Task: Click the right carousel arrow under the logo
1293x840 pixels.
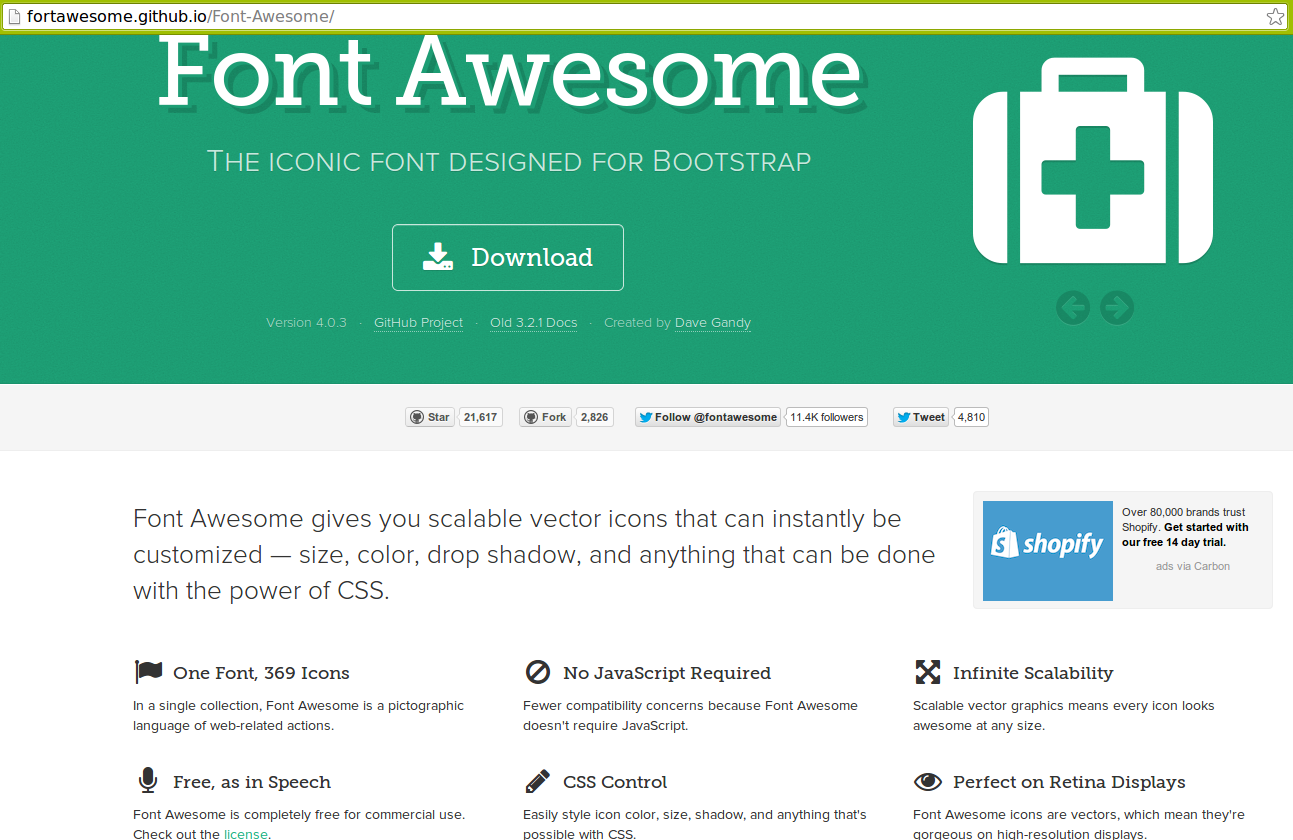Action: pyautogui.click(x=1116, y=308)
